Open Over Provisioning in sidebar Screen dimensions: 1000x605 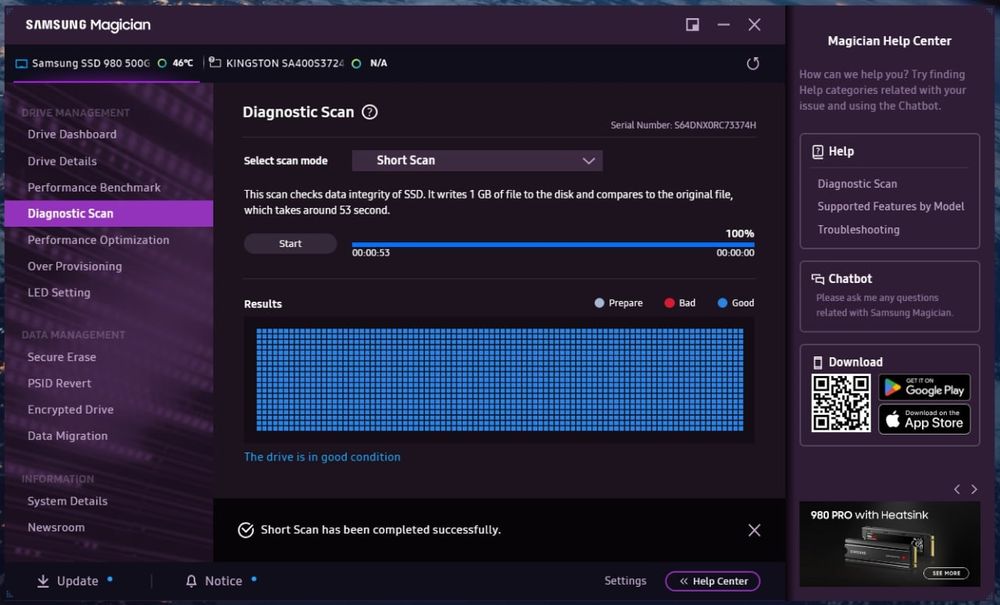coord(75,266)
